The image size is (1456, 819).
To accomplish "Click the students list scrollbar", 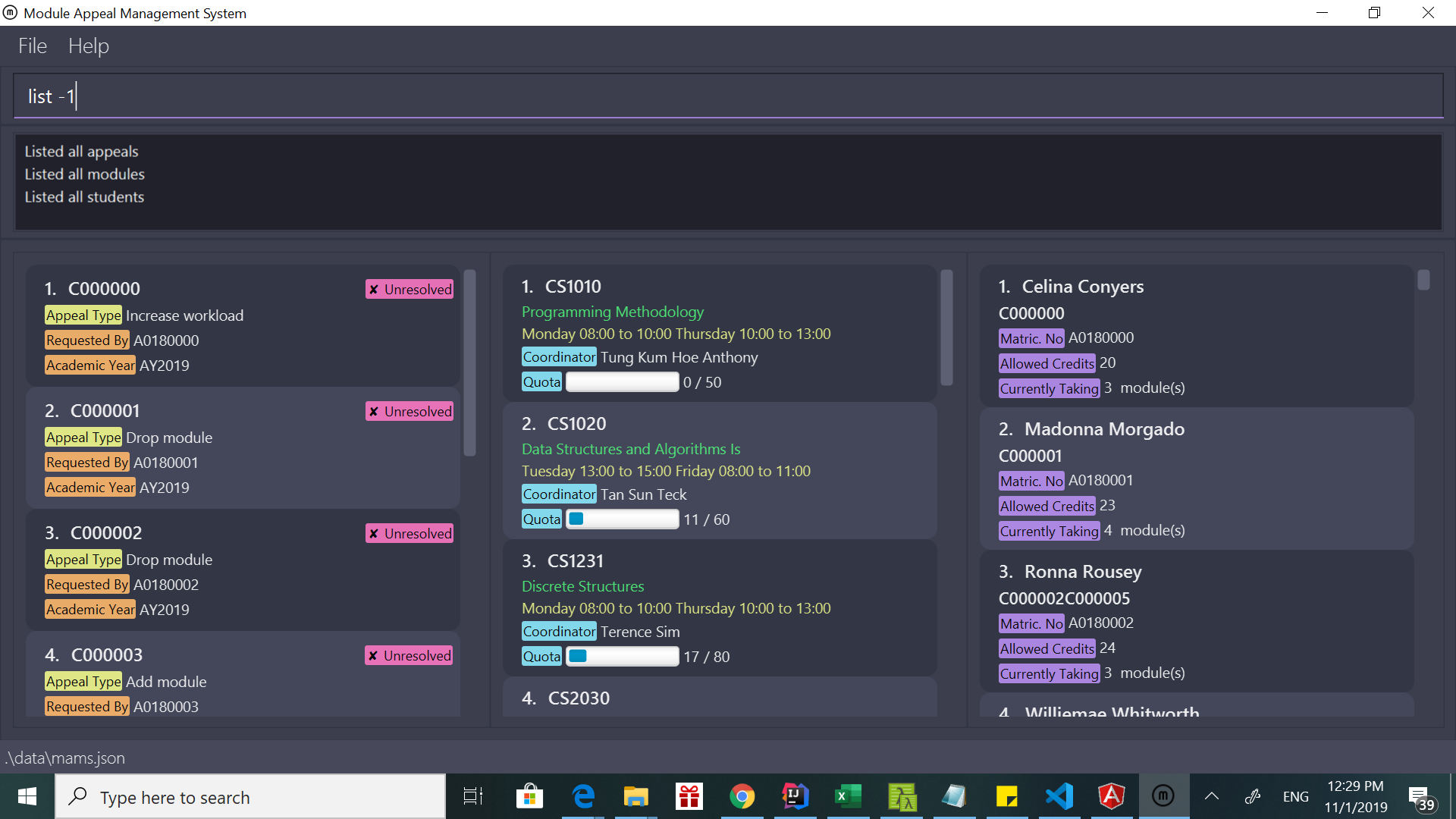I will coord(1424,280).
